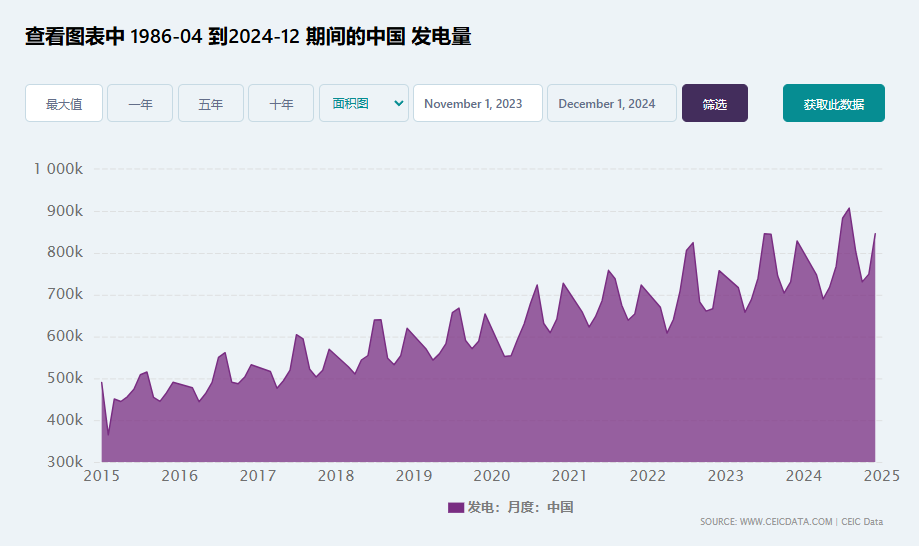Click the 2015 label on the x-axis

click(101, 476)
